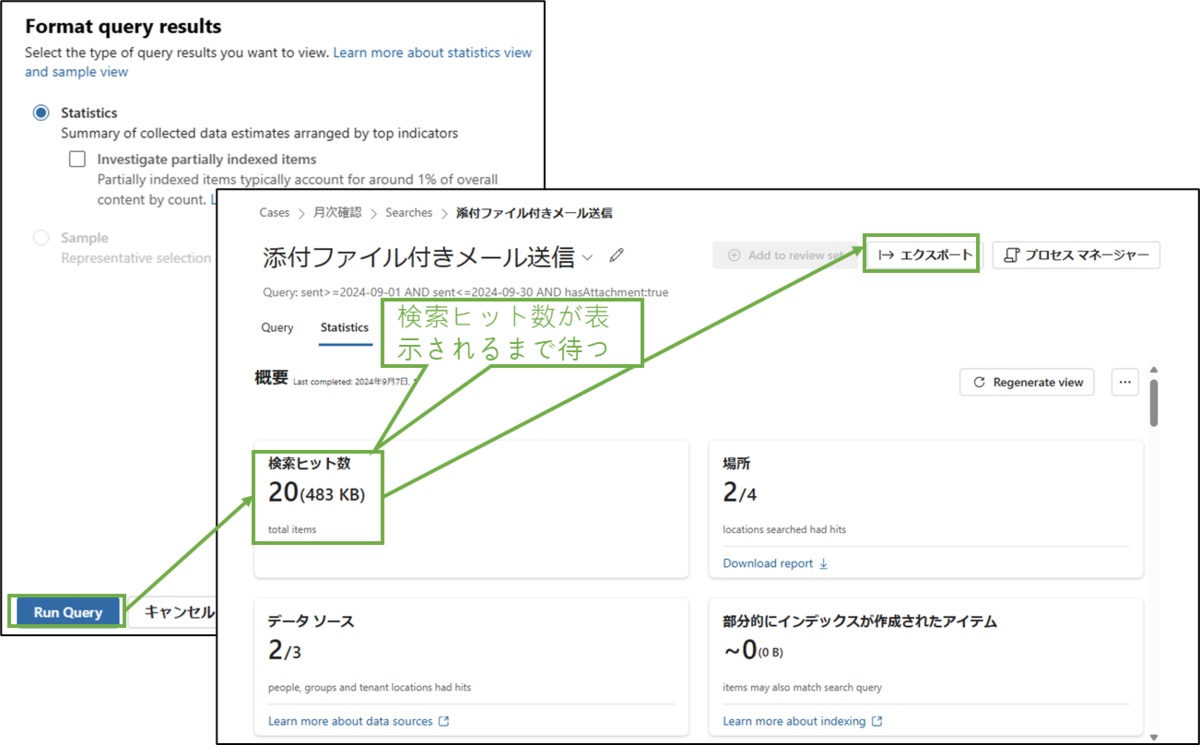Switch to the Statistics tab
This screenshot has height=745, width=1200.
(344, 327)
